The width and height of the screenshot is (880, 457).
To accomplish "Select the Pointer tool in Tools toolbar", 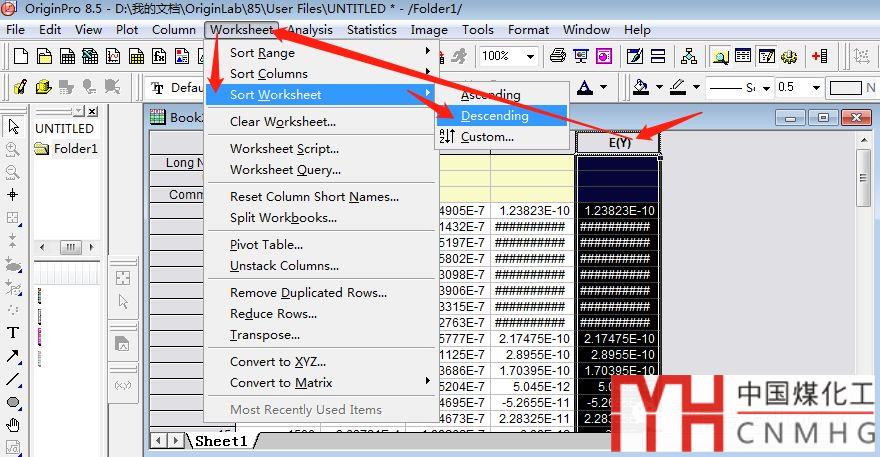I will (x=13, y=127).
